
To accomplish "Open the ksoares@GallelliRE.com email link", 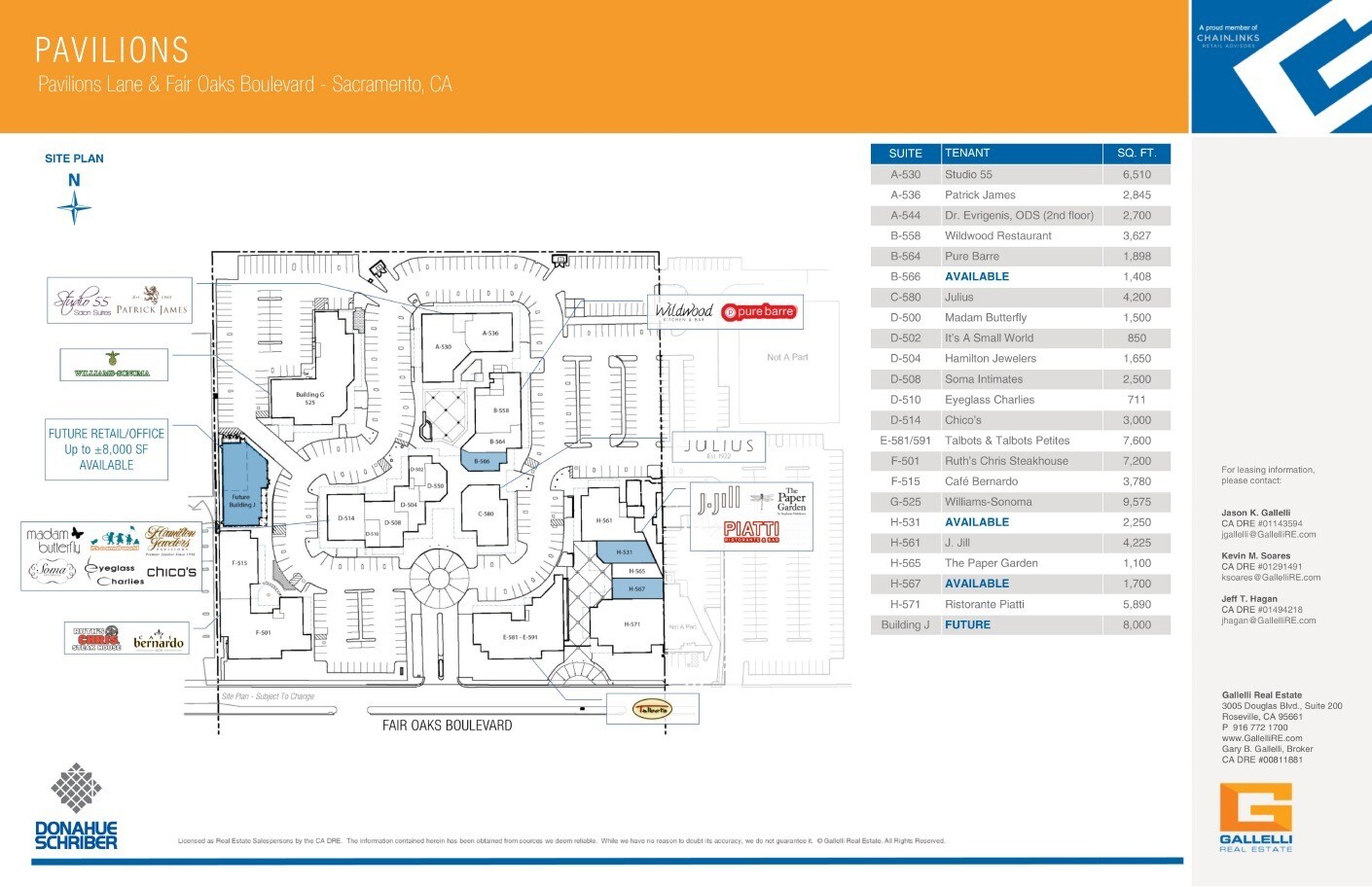I will (1271, 577).
